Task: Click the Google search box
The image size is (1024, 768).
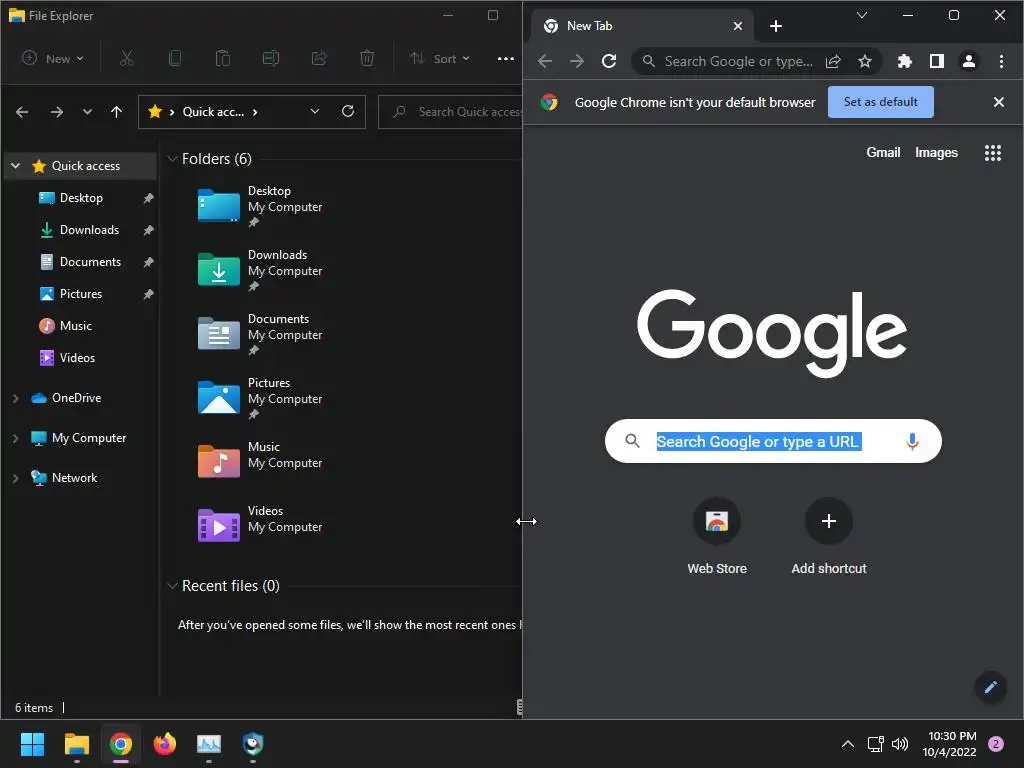Action: pyautogui.click(x=773, y=441)
